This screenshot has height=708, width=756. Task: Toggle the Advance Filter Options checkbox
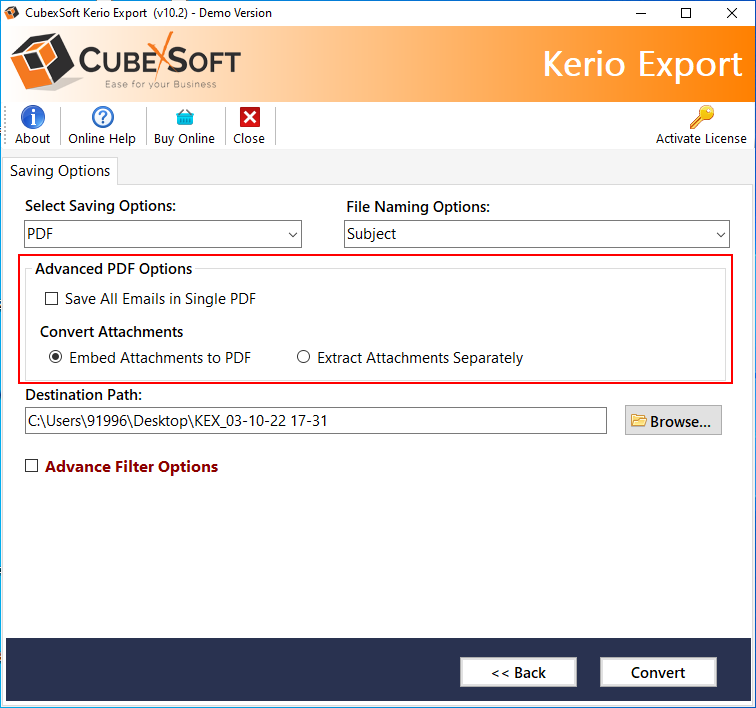coord(32,466)
